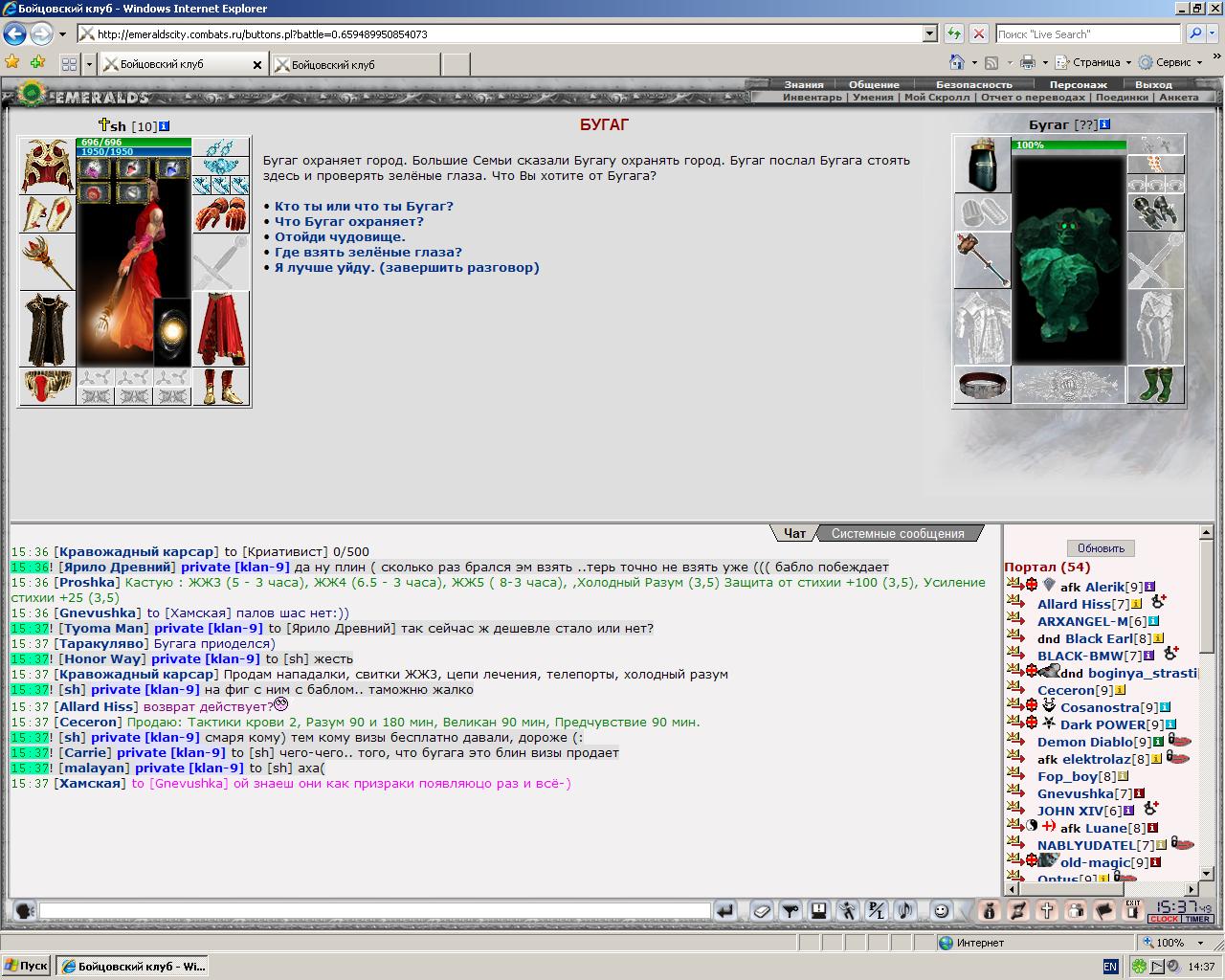
Task: Click the Refresh icon in IE toolbar
Action: (x=953, y=33)
